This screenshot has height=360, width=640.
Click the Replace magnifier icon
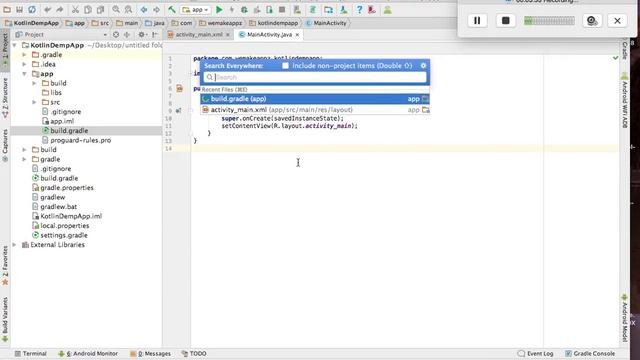tap(128, 9)
